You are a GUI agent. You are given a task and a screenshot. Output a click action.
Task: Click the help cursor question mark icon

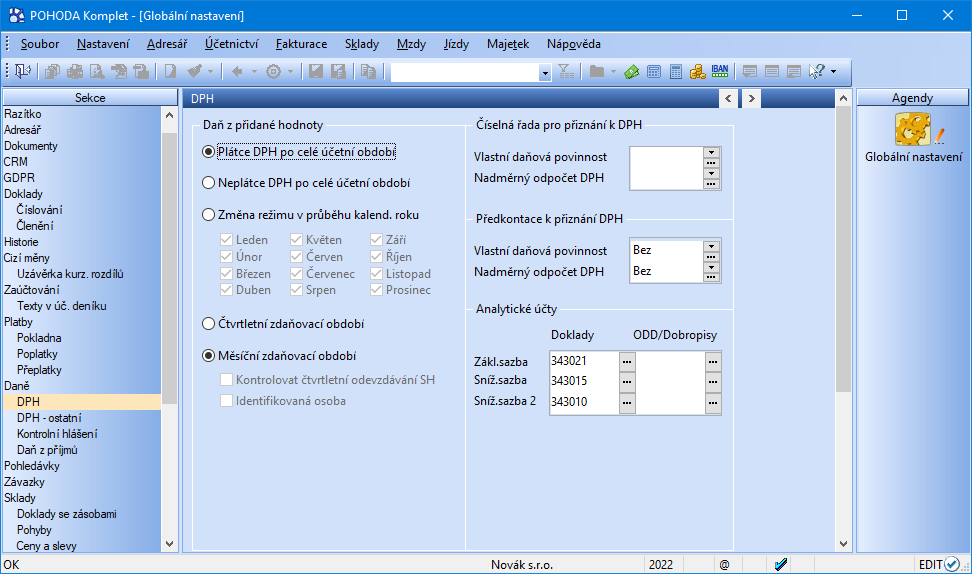tap(816, 71)
